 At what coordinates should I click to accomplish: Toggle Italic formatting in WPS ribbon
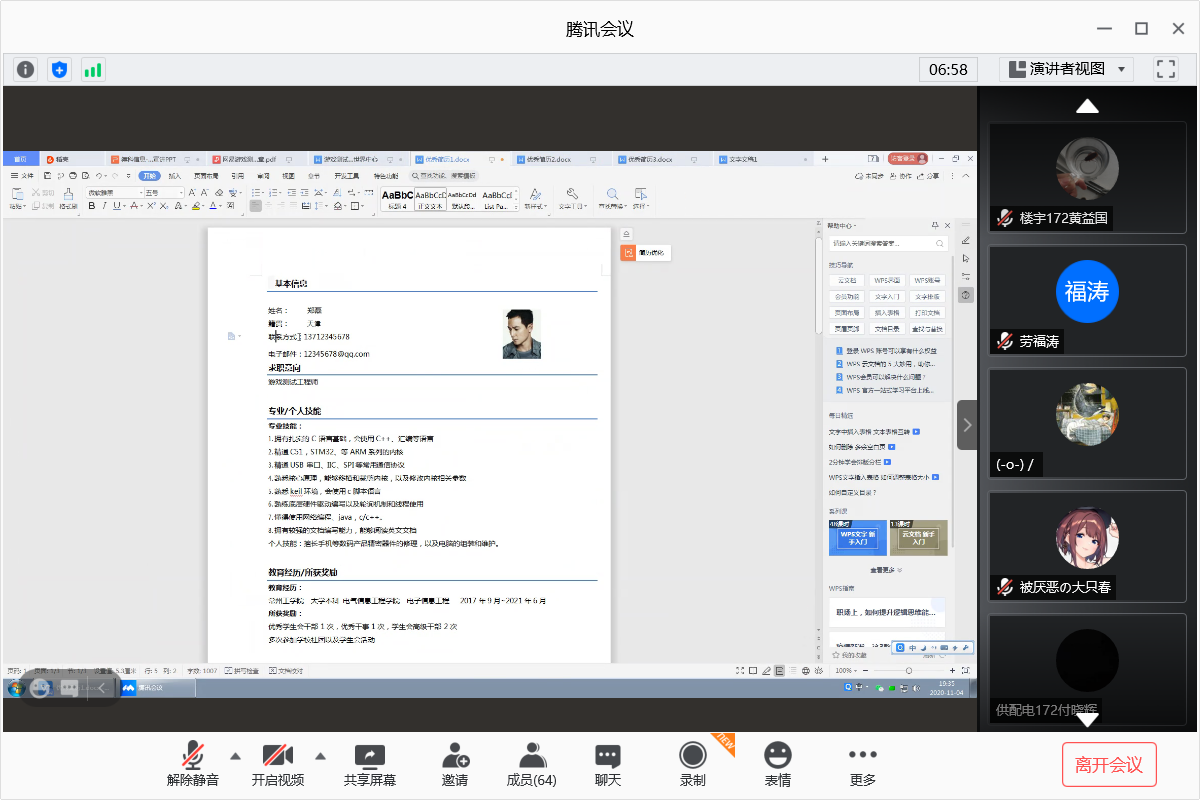104,206
